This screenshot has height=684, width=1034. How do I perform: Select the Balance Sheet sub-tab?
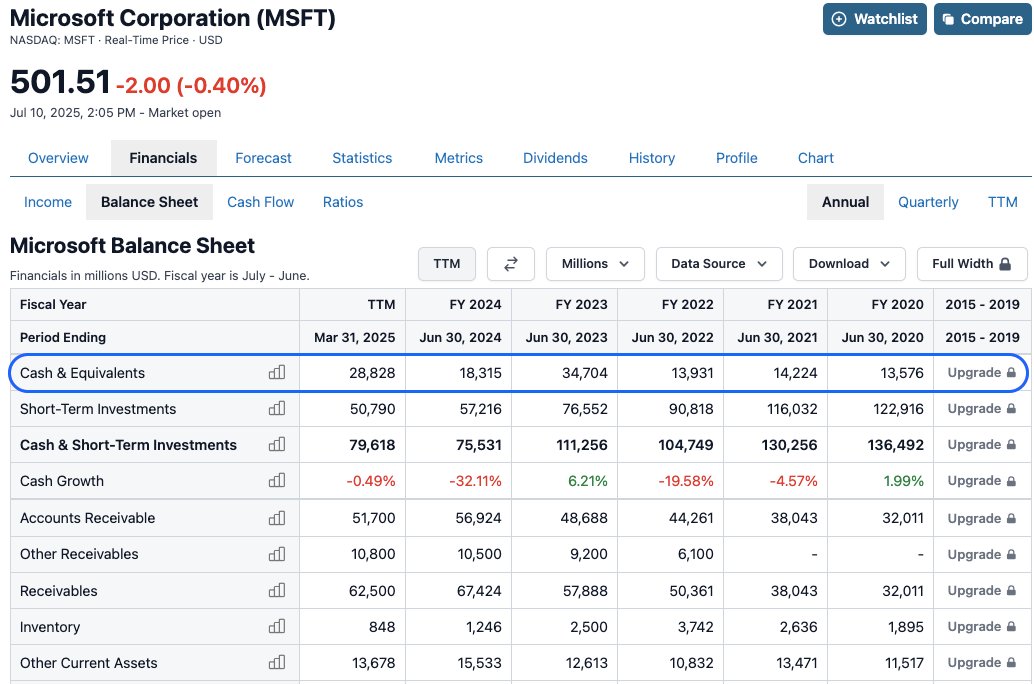click(x=150, y=202)
